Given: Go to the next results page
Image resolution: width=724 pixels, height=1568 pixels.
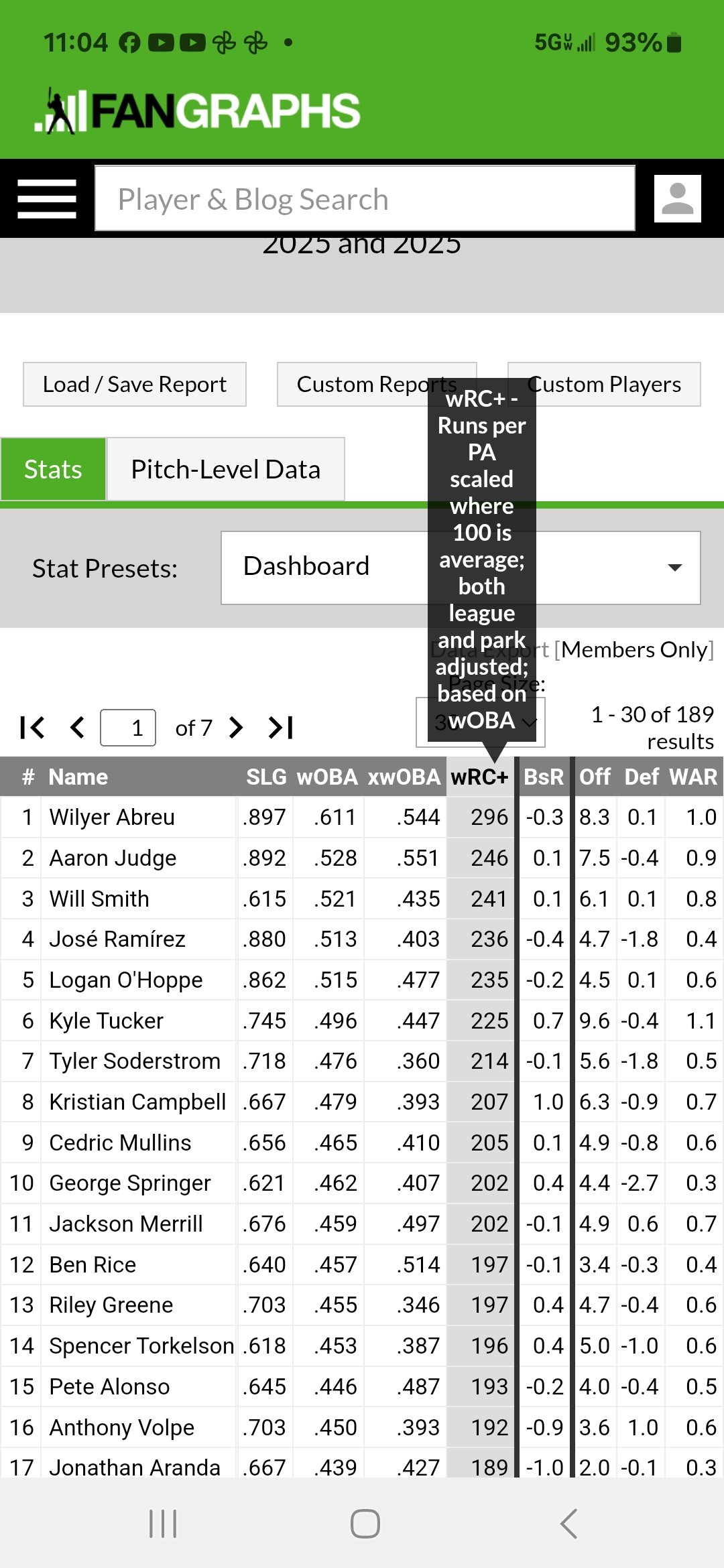Looking at the screenshot, I should tap(235, 727).
